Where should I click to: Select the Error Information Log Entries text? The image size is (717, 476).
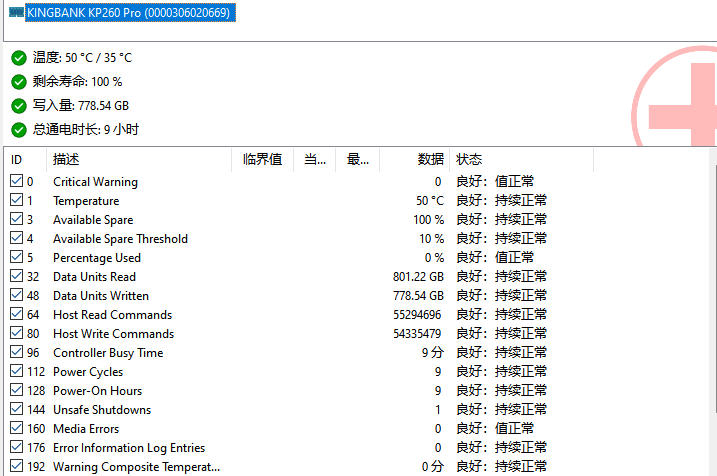point(129,448)
